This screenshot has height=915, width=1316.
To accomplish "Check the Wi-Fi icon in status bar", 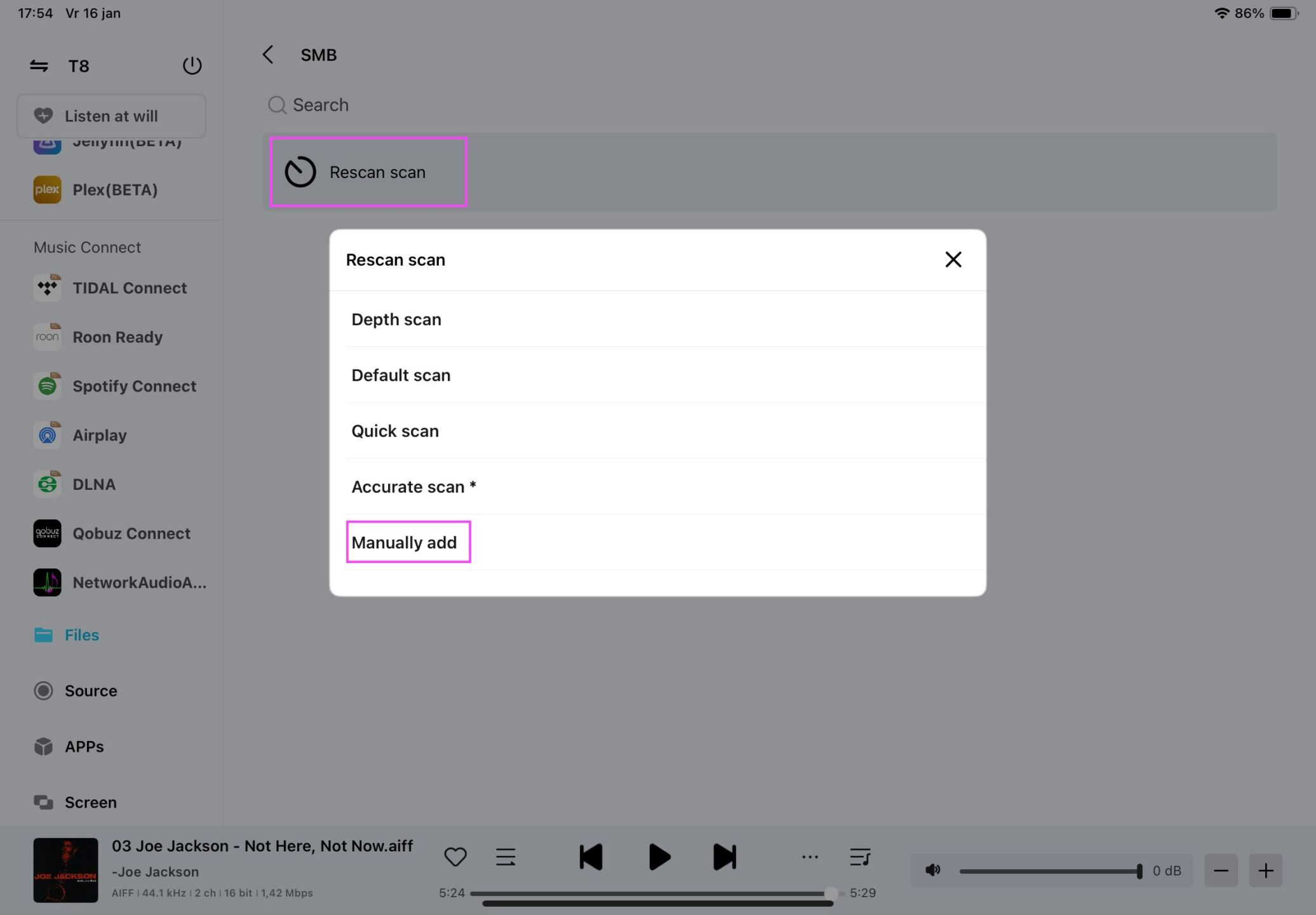I will [x=1222, y=13].
